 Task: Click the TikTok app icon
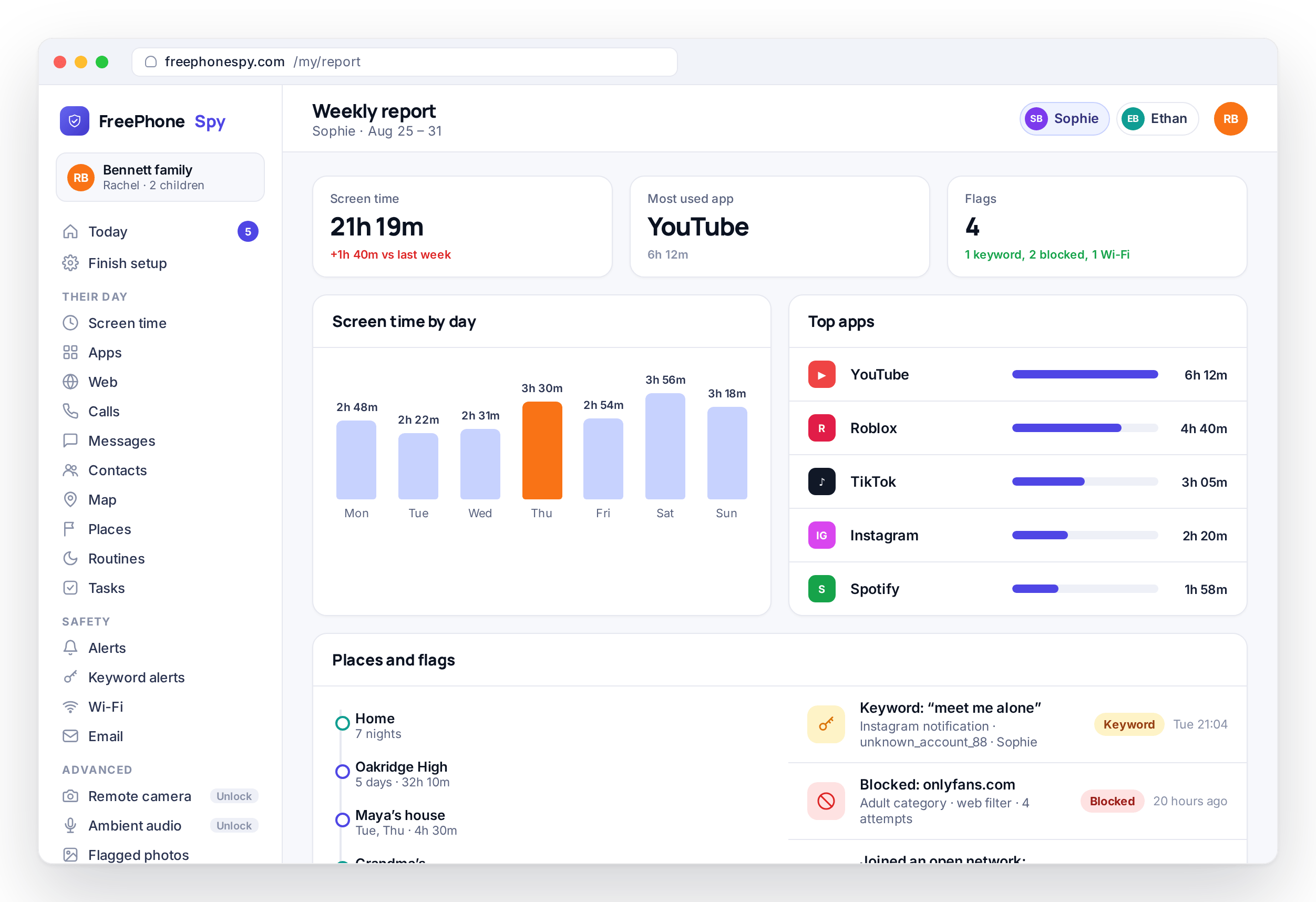click(x=821, y=482)
